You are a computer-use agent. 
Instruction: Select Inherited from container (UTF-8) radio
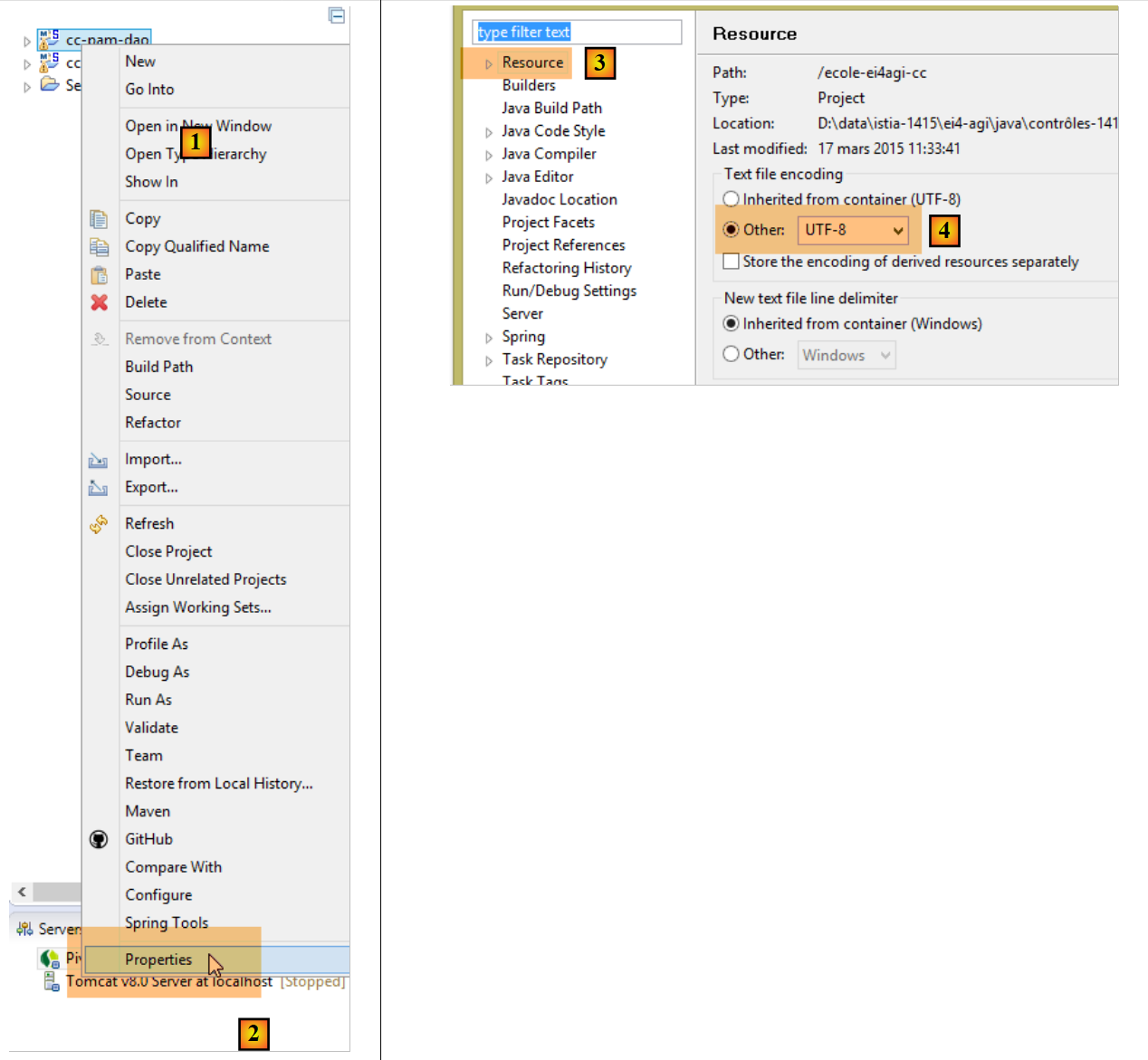click(731, 199)
